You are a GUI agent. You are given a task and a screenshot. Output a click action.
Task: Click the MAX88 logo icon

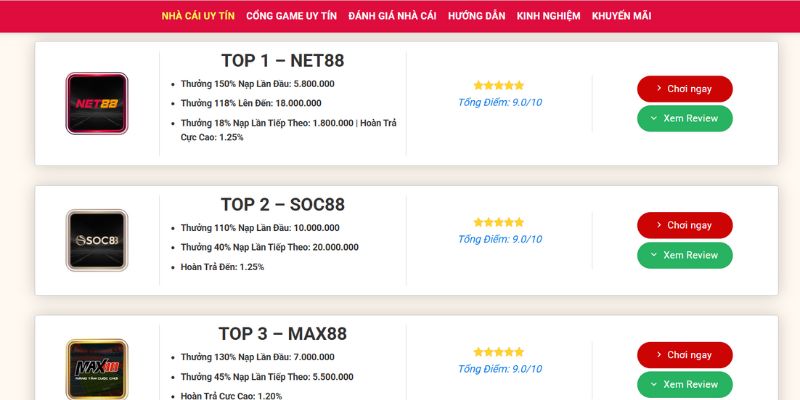pyautogui.click(x=97, y=369)
